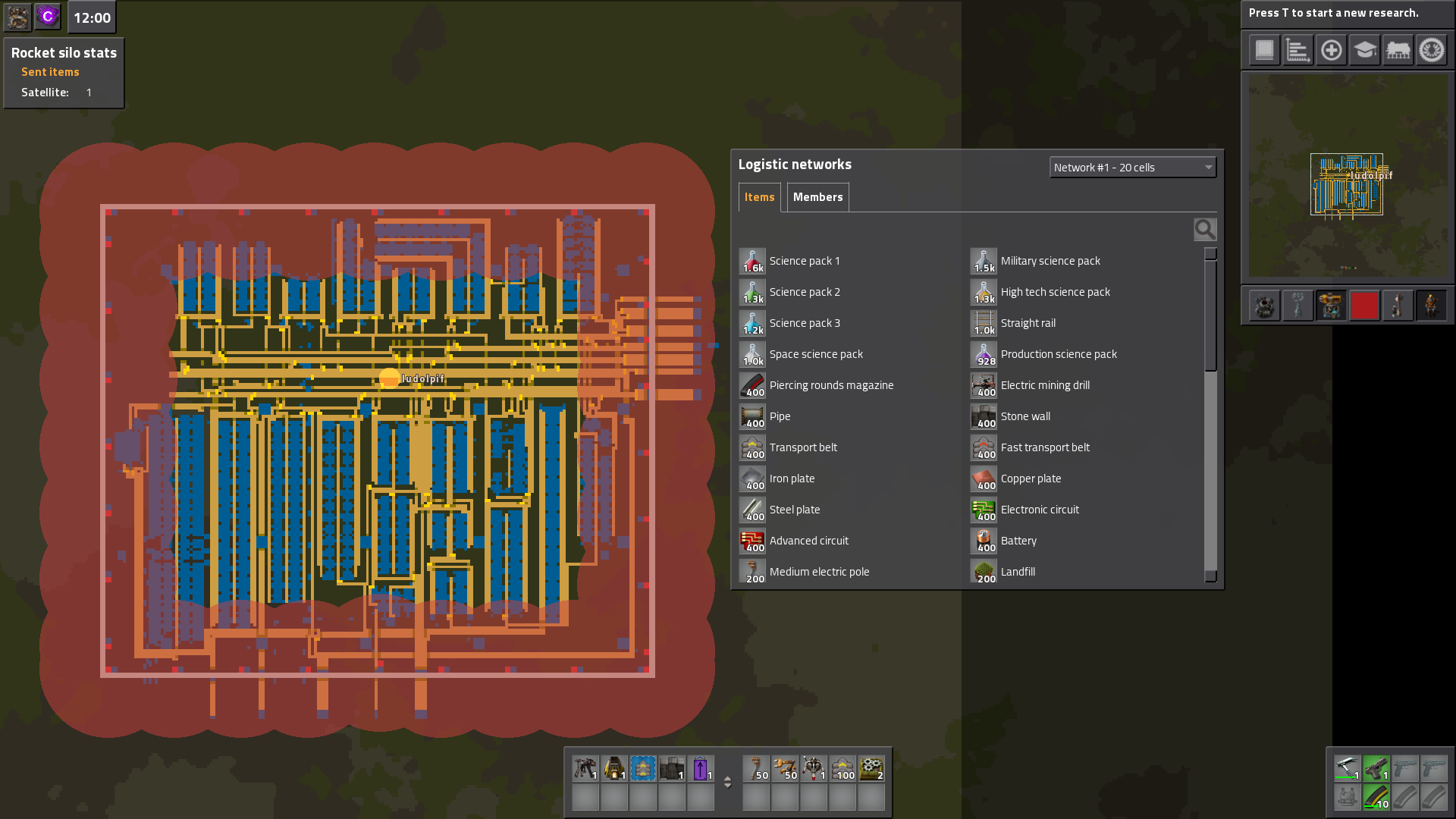This screenshot has height=819, width=1456.
Task: Click the Battery item icon
Action: 984,541
